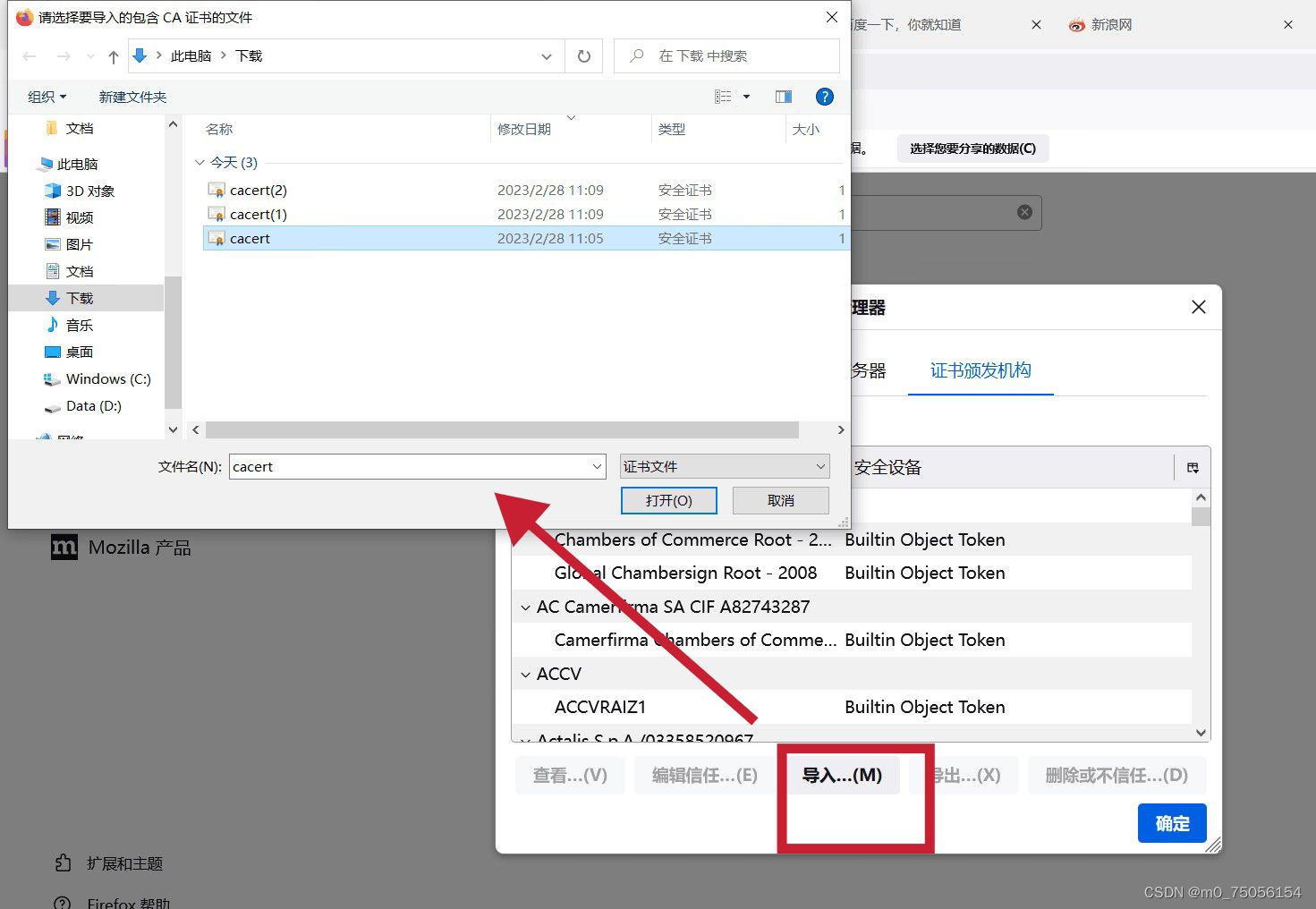Click 取消 button in file dialog
1316x909 pixels.
(781, 500)
